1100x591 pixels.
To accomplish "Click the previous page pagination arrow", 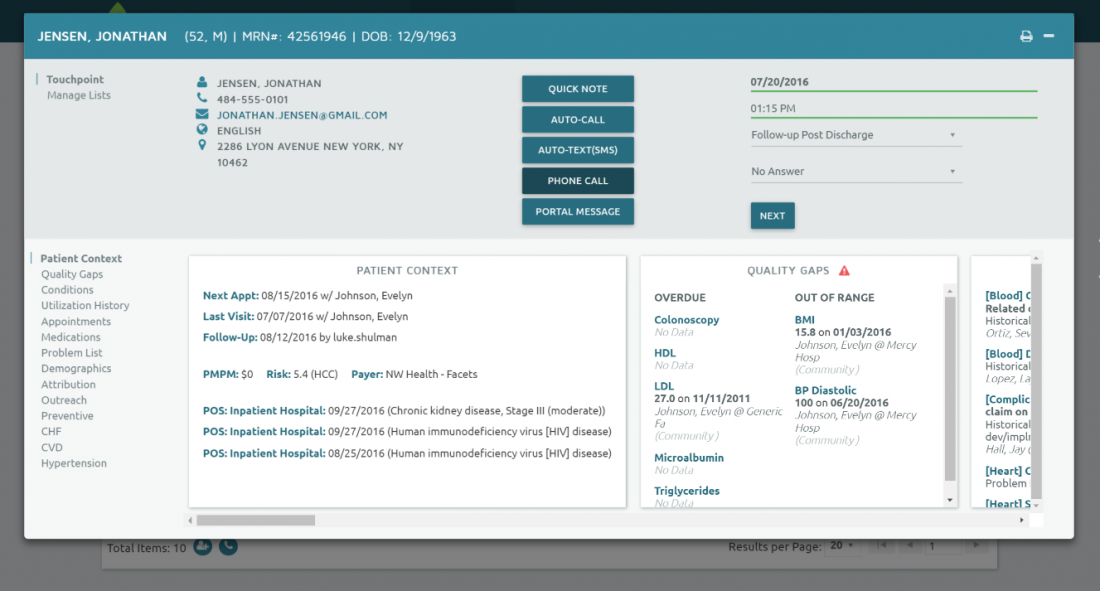I will 910,545.
